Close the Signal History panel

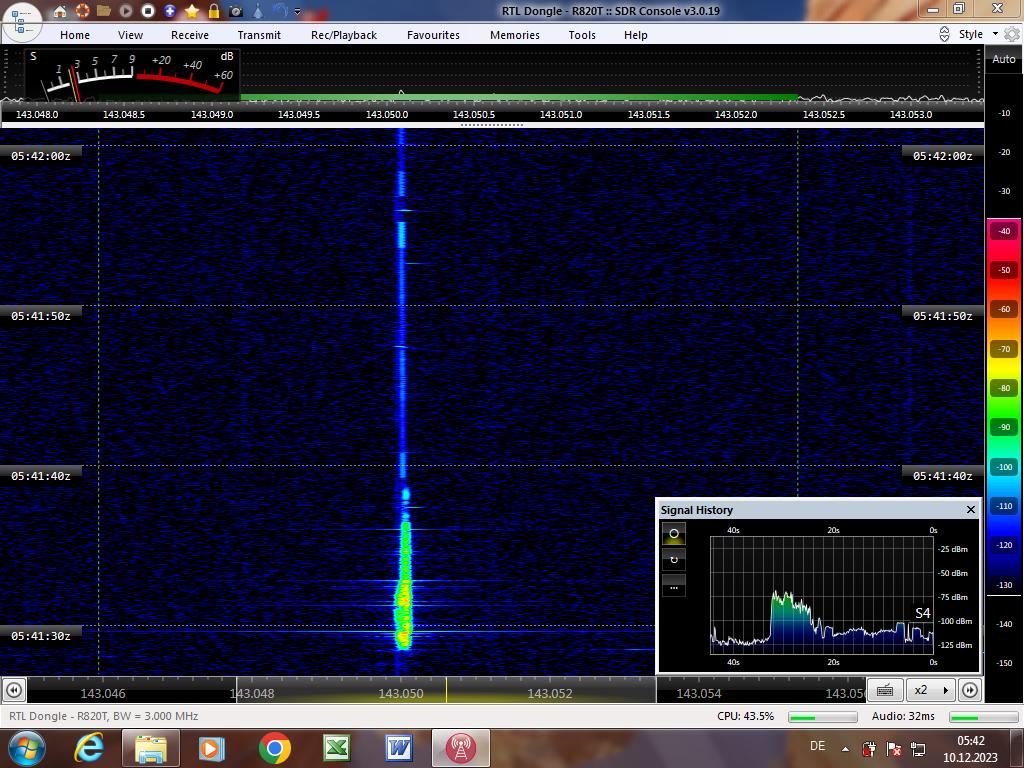(970, 510)
